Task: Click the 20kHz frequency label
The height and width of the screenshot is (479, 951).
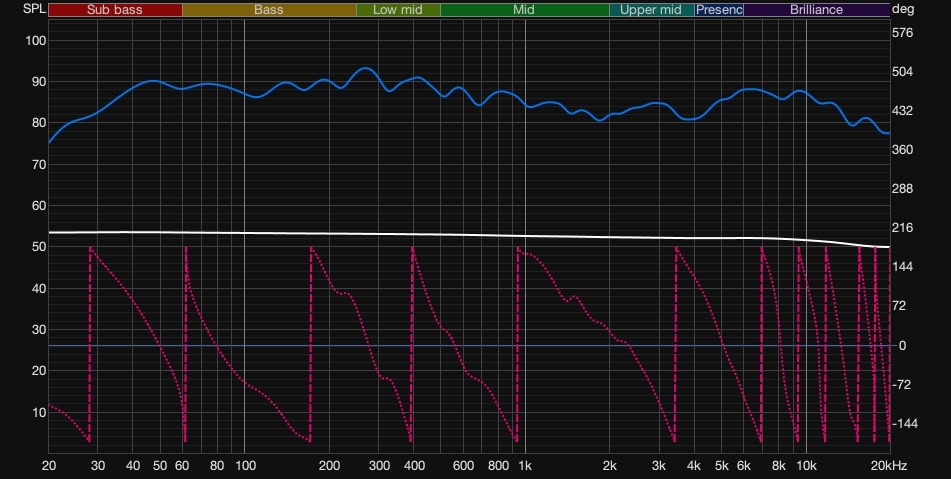Action: [890, 466]
